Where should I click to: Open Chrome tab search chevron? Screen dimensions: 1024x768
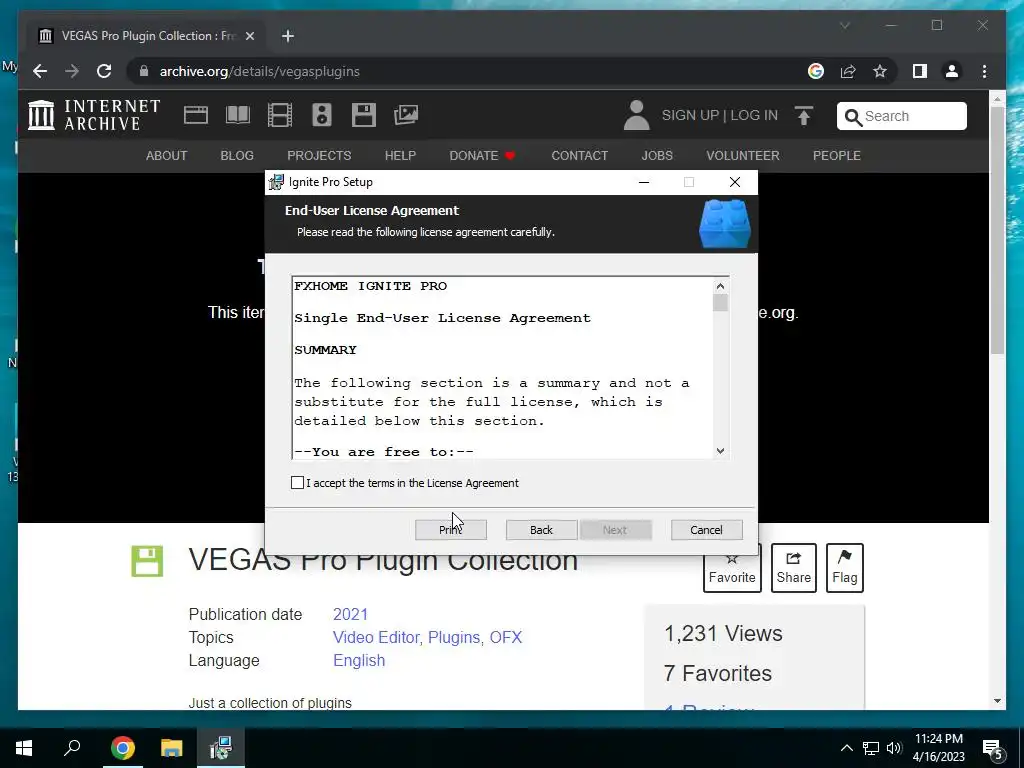(844, 25)
